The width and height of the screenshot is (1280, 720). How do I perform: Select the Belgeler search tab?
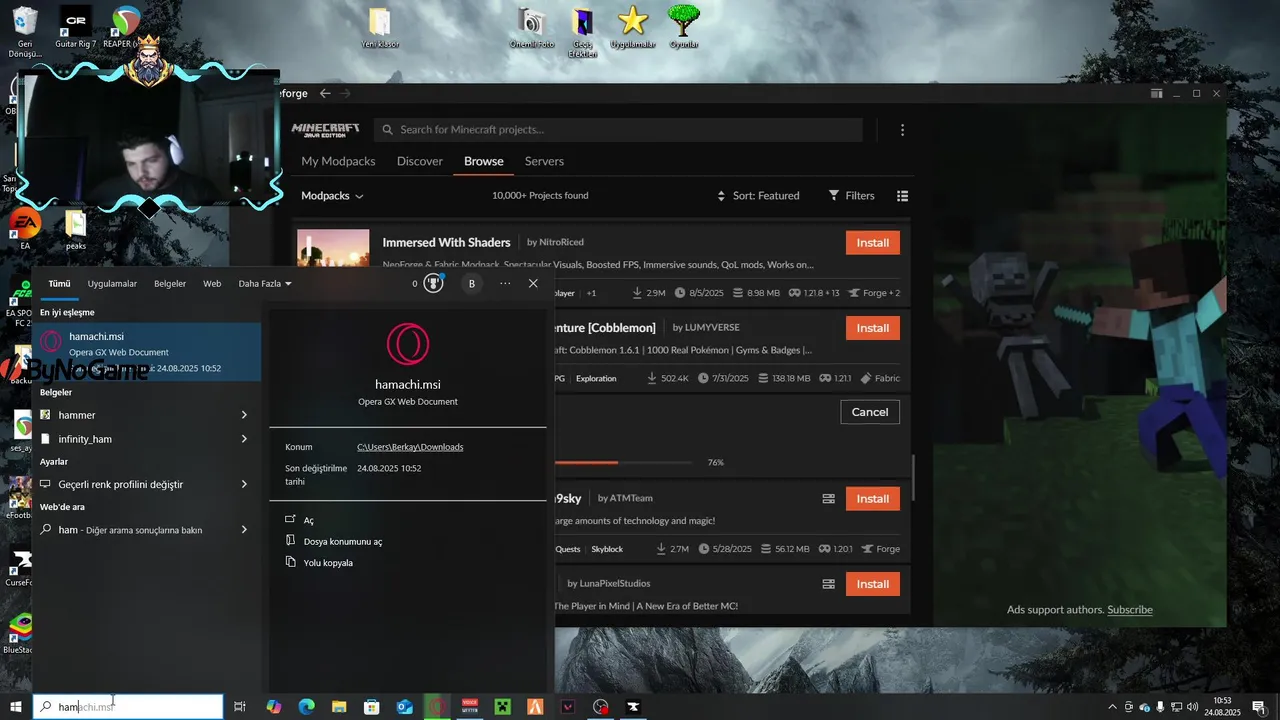pos(170,284)
